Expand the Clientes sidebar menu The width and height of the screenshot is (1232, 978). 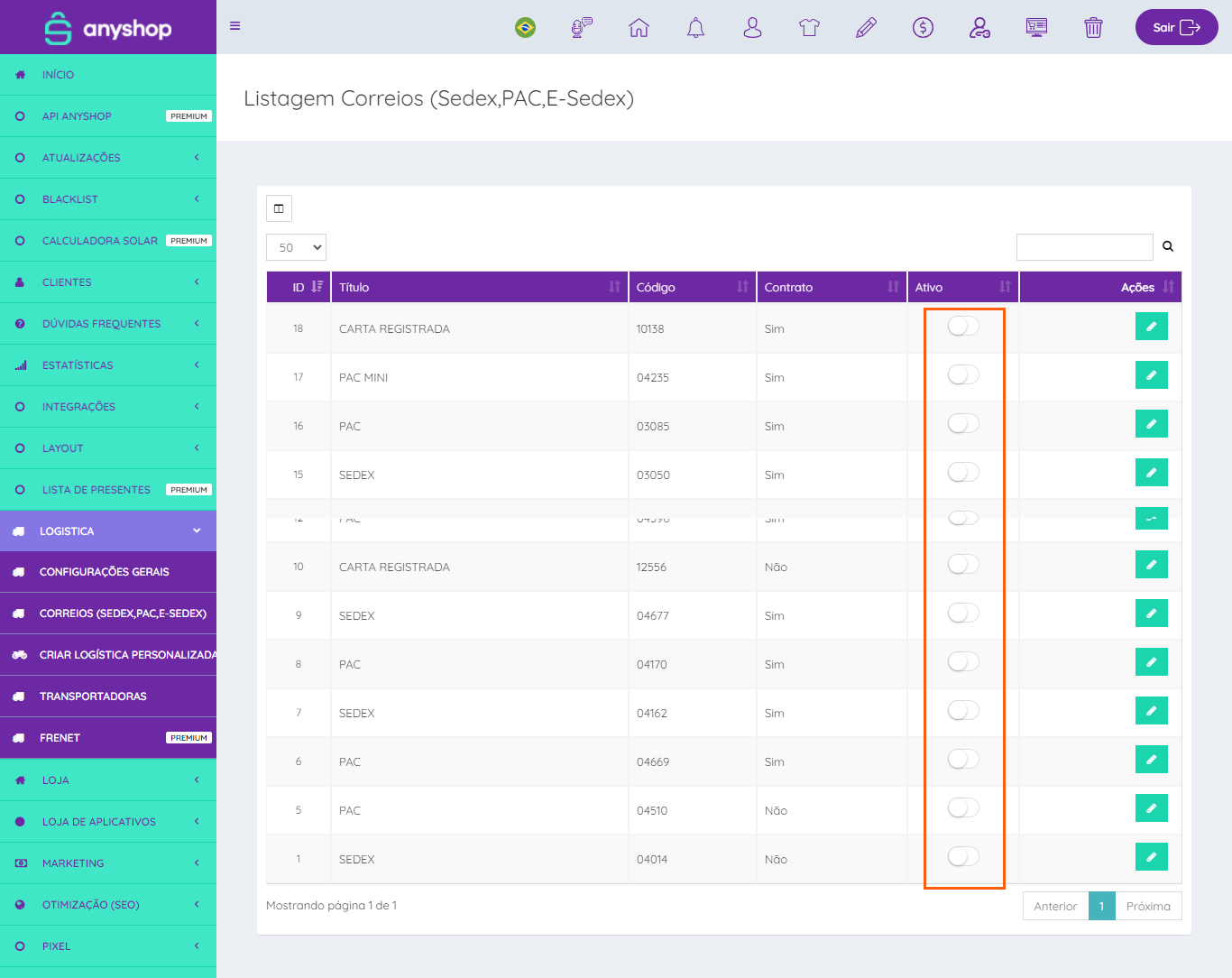coord(108,282)
